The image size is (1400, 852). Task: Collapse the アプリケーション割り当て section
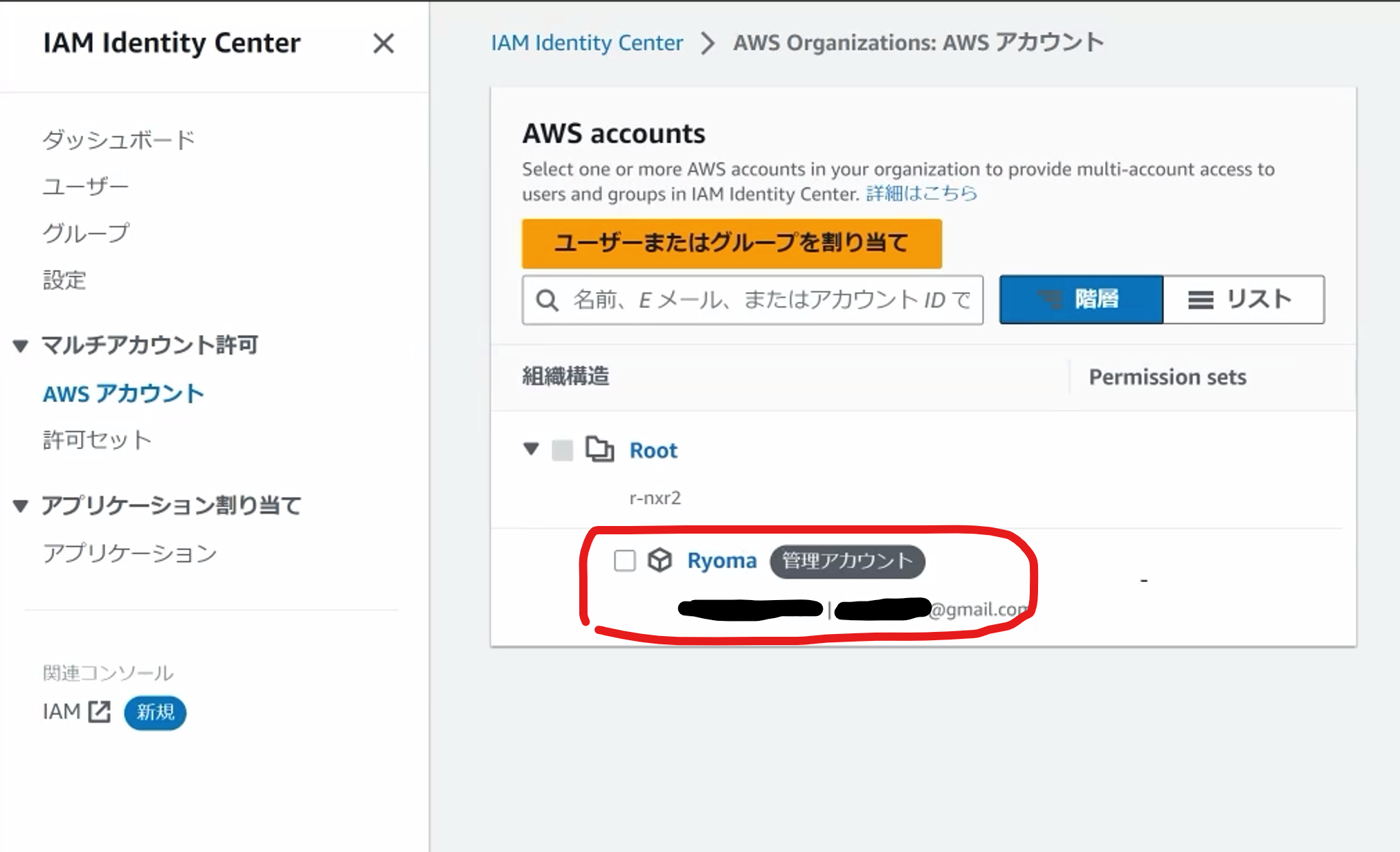click(21, 506)
